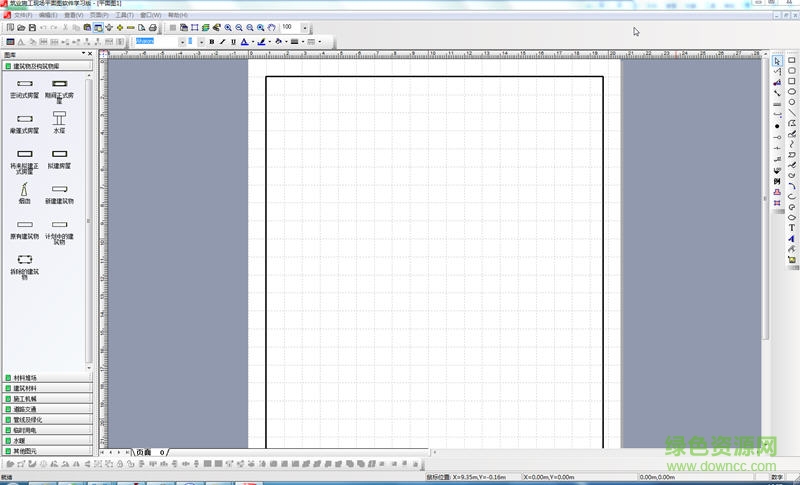Pick the 烟囱 chimney shape from library

24,189
